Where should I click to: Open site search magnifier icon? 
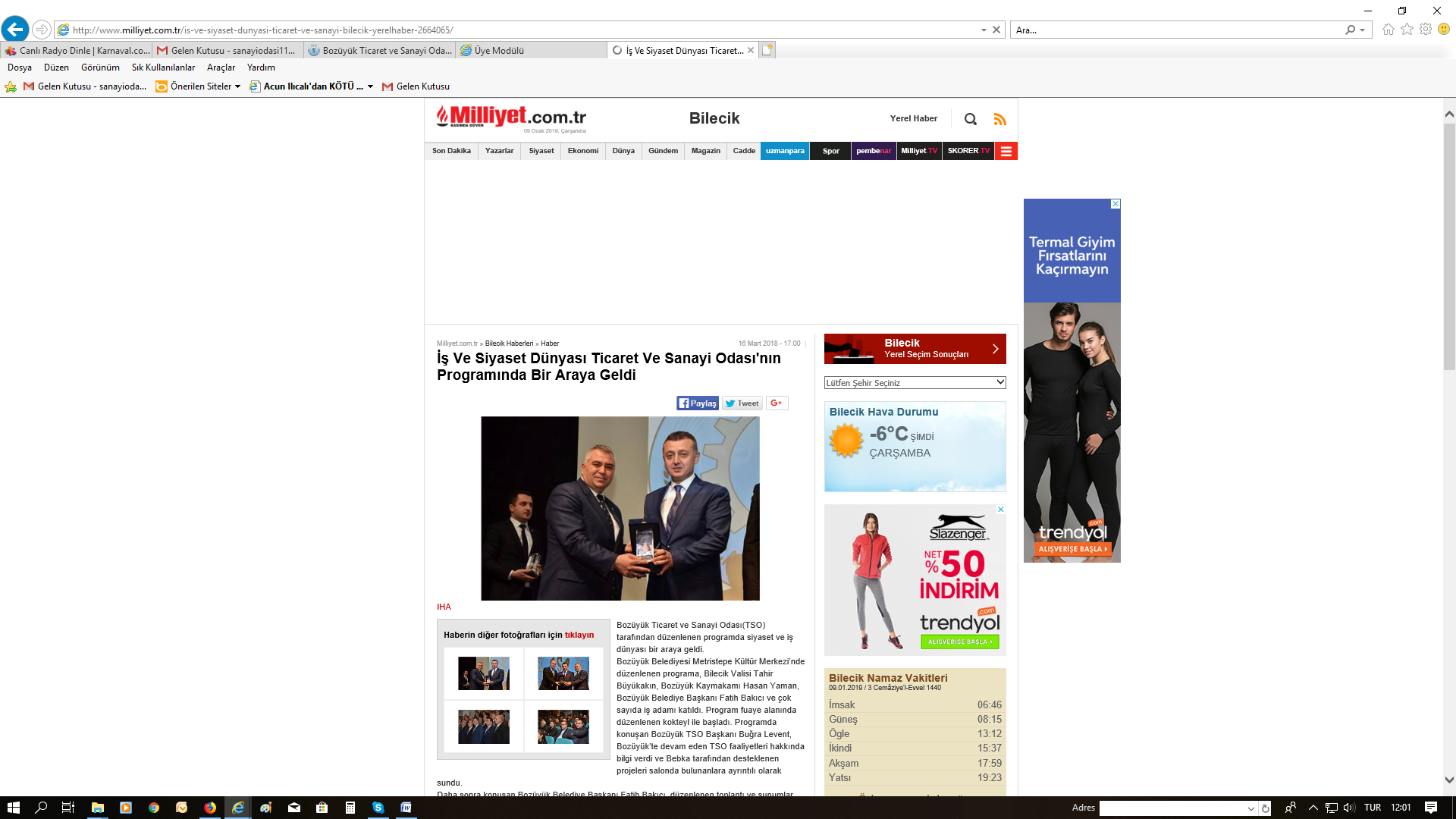pyautogui.click(x=970, y=119)
